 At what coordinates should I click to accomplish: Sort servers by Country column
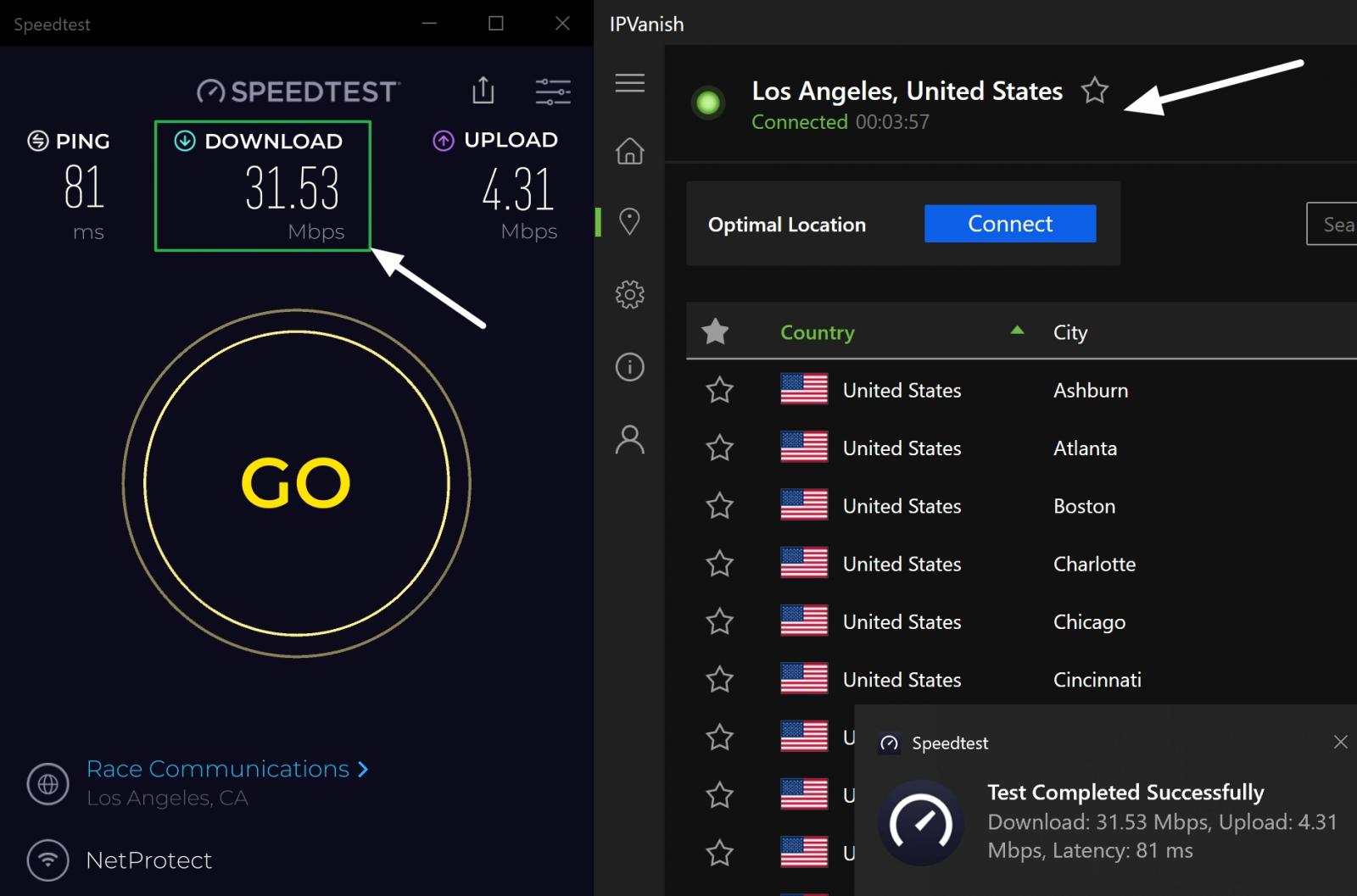click(x=817, y=331)
